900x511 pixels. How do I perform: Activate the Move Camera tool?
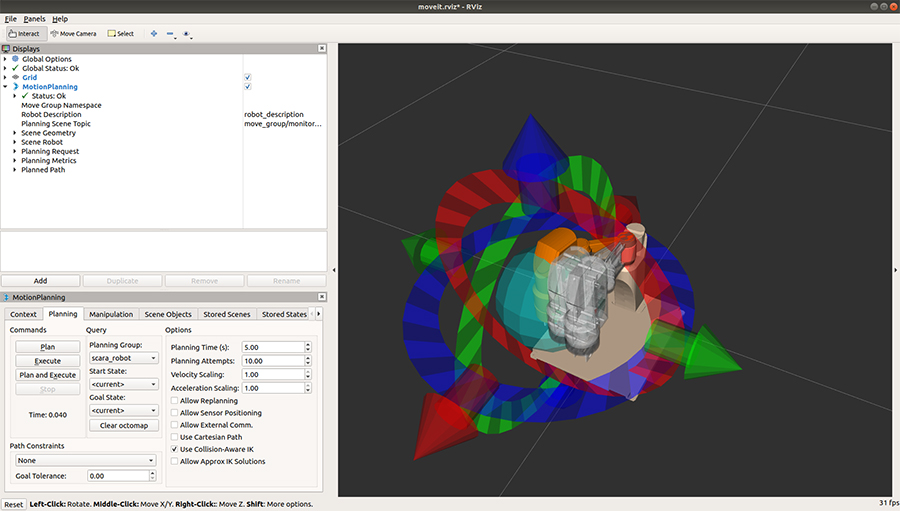pos(73,33)
